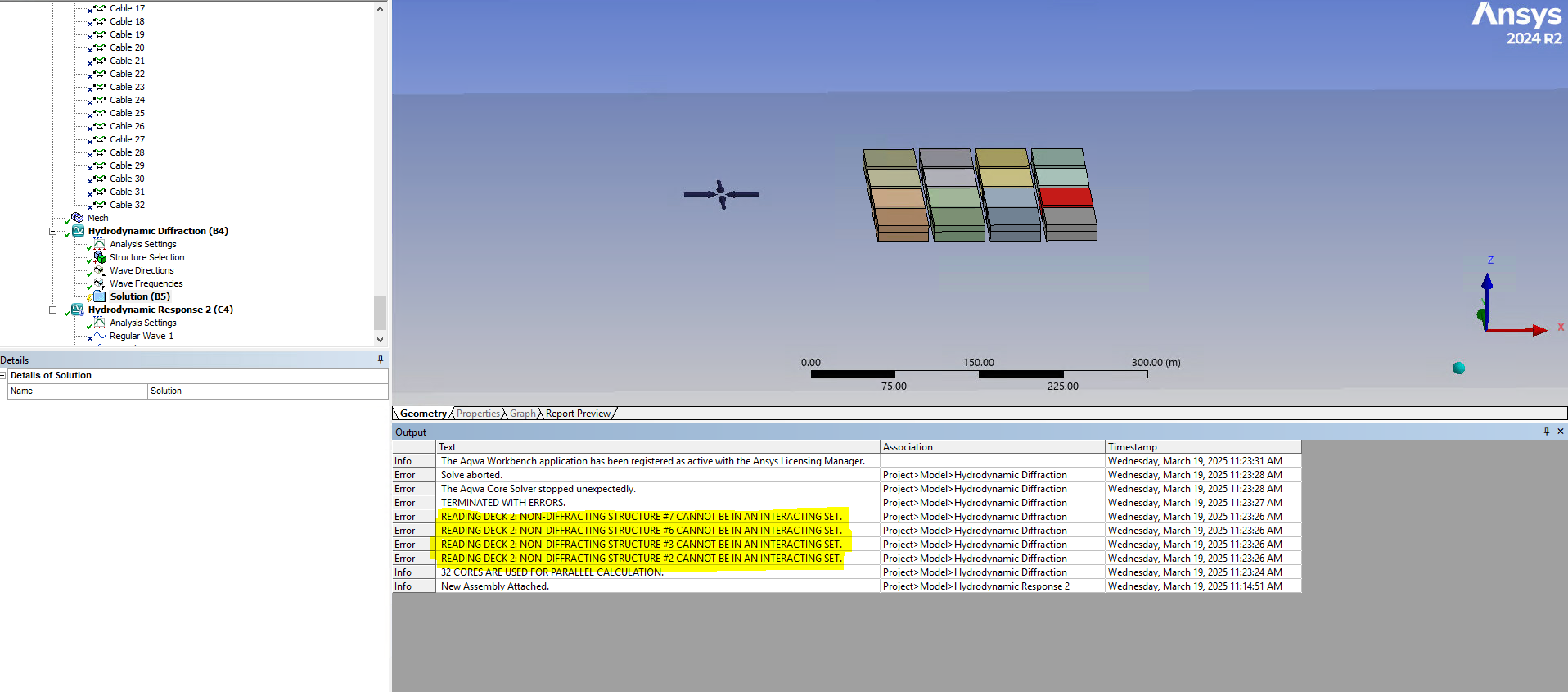
Task: Select the STRUCTURE #2 error message
Action: (x=642, y=559)
